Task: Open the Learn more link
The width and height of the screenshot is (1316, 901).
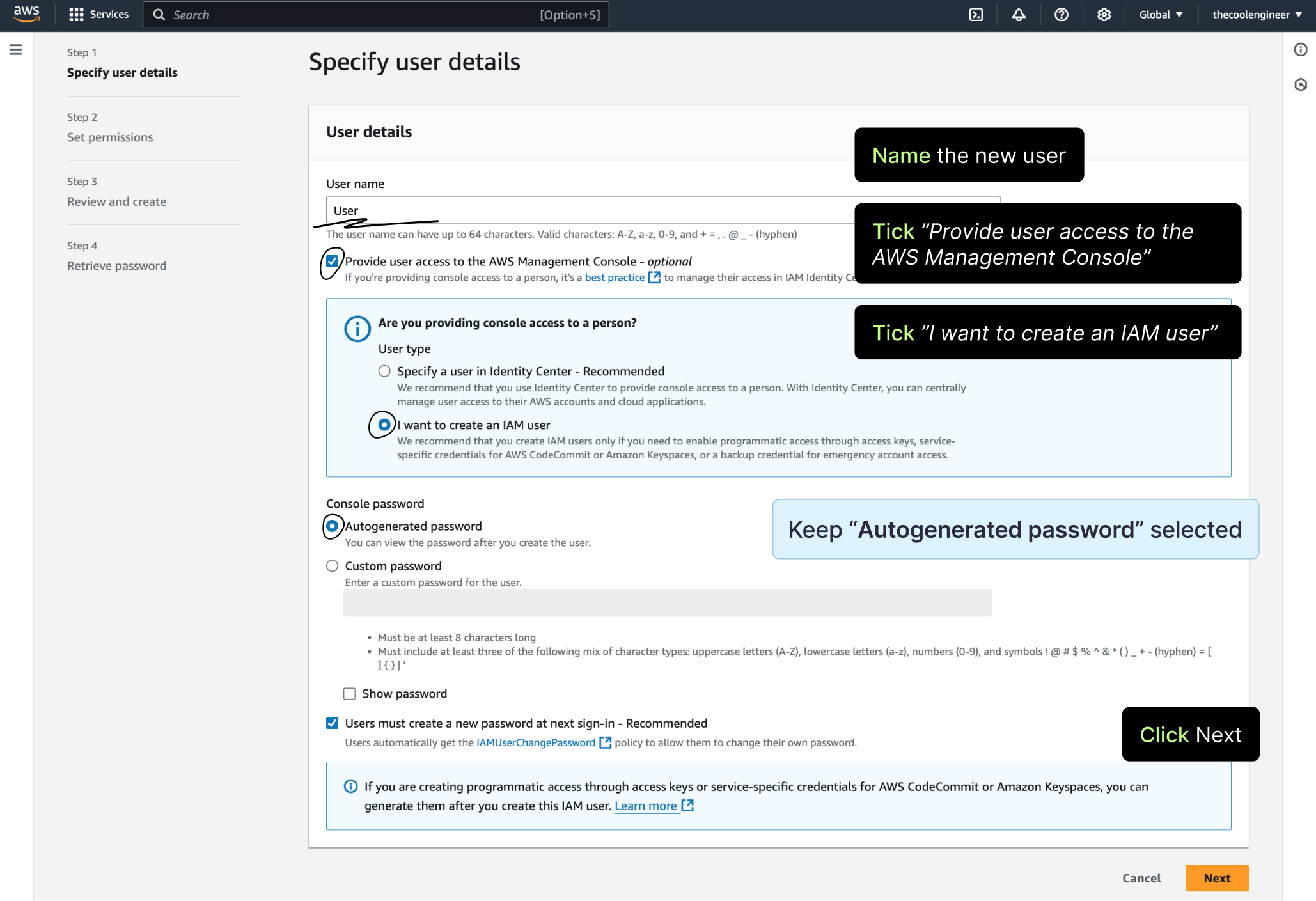Action: 646,806
